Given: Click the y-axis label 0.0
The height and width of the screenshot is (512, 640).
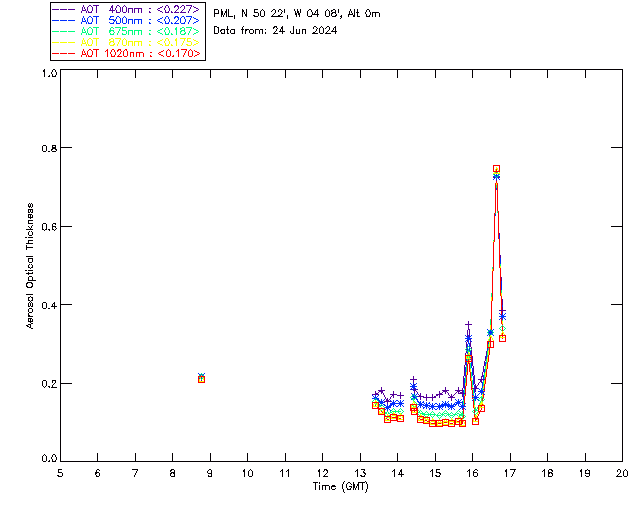Looking at the screenshot, I should point(49,459).
